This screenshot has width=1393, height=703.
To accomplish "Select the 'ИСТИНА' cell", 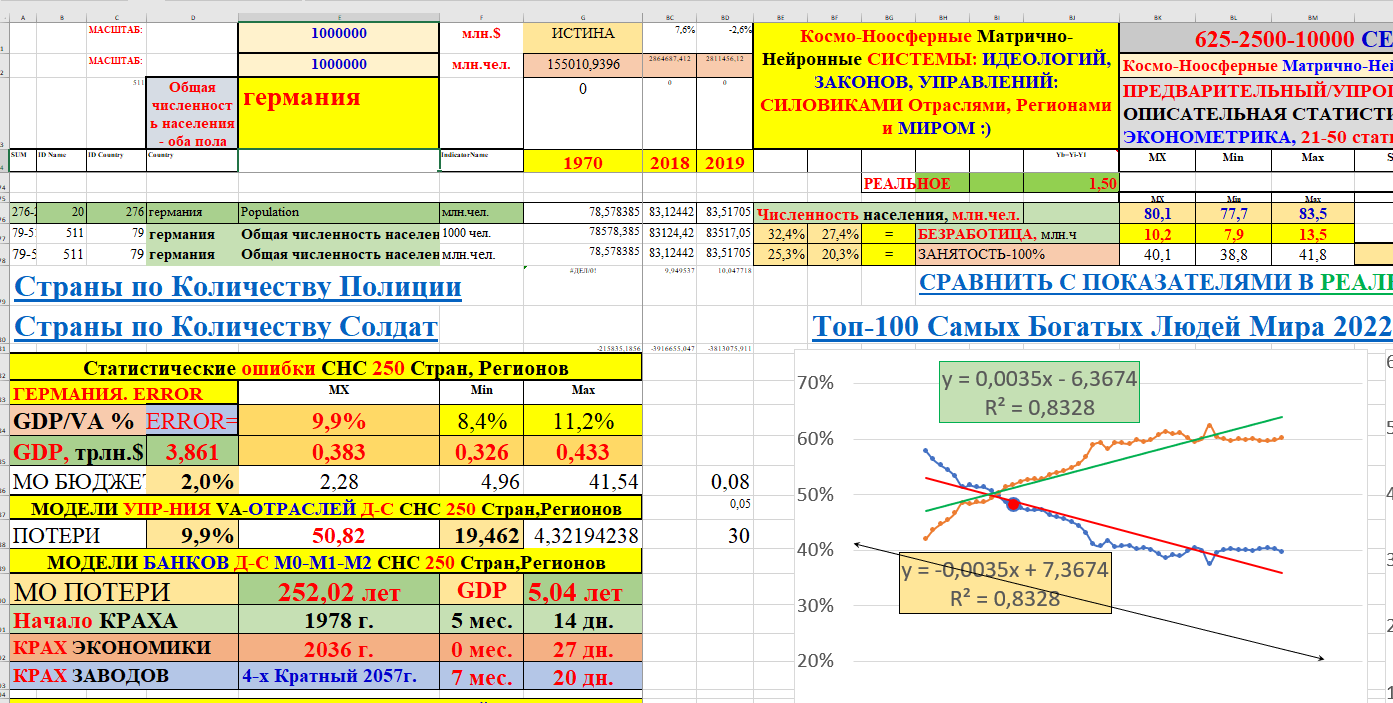I will [x=582, y=33].
